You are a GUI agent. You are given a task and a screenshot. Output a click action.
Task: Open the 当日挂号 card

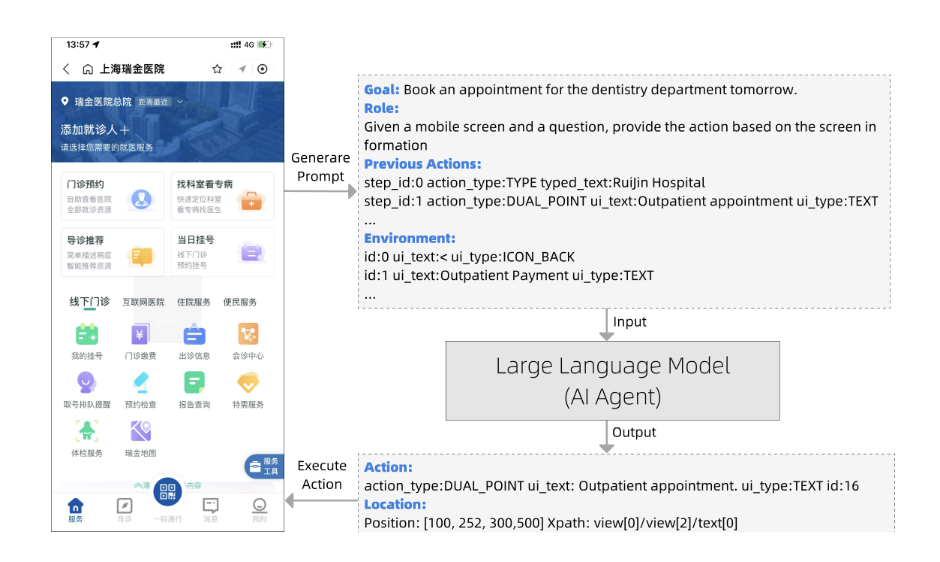pyautogui.click(x=222, y=252)
